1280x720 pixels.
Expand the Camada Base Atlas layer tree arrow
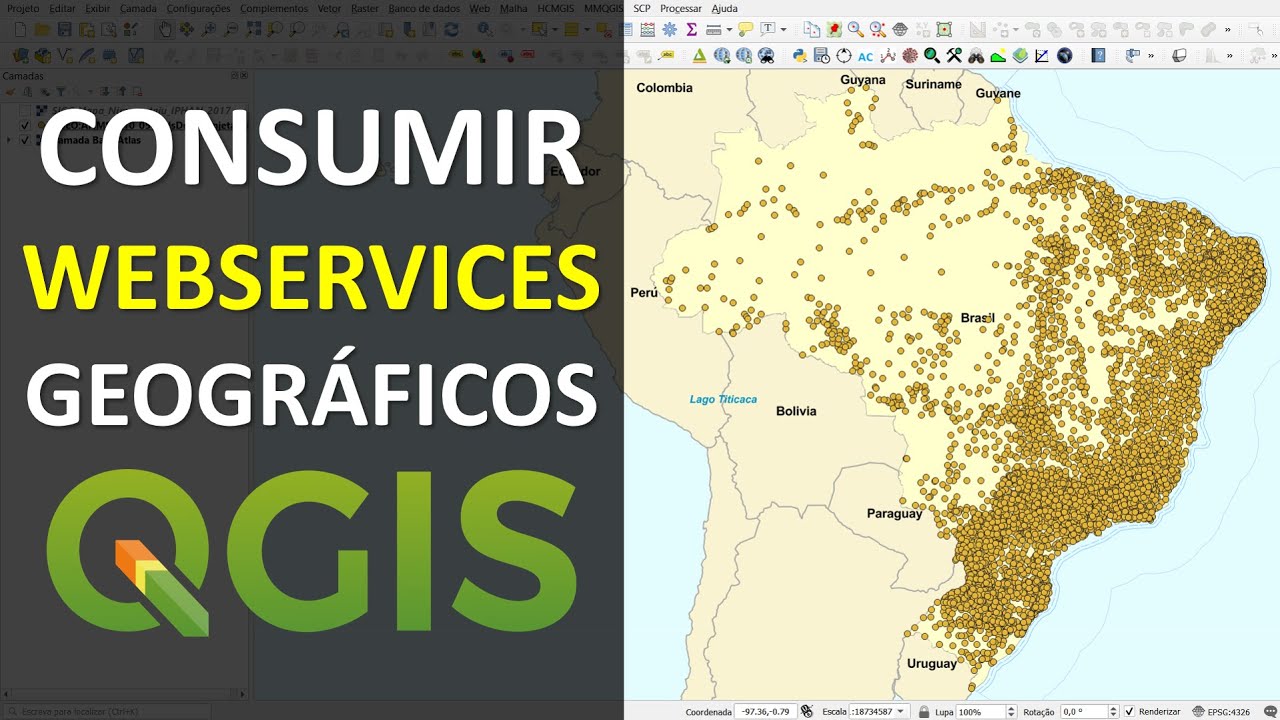(x=9, y=140)
